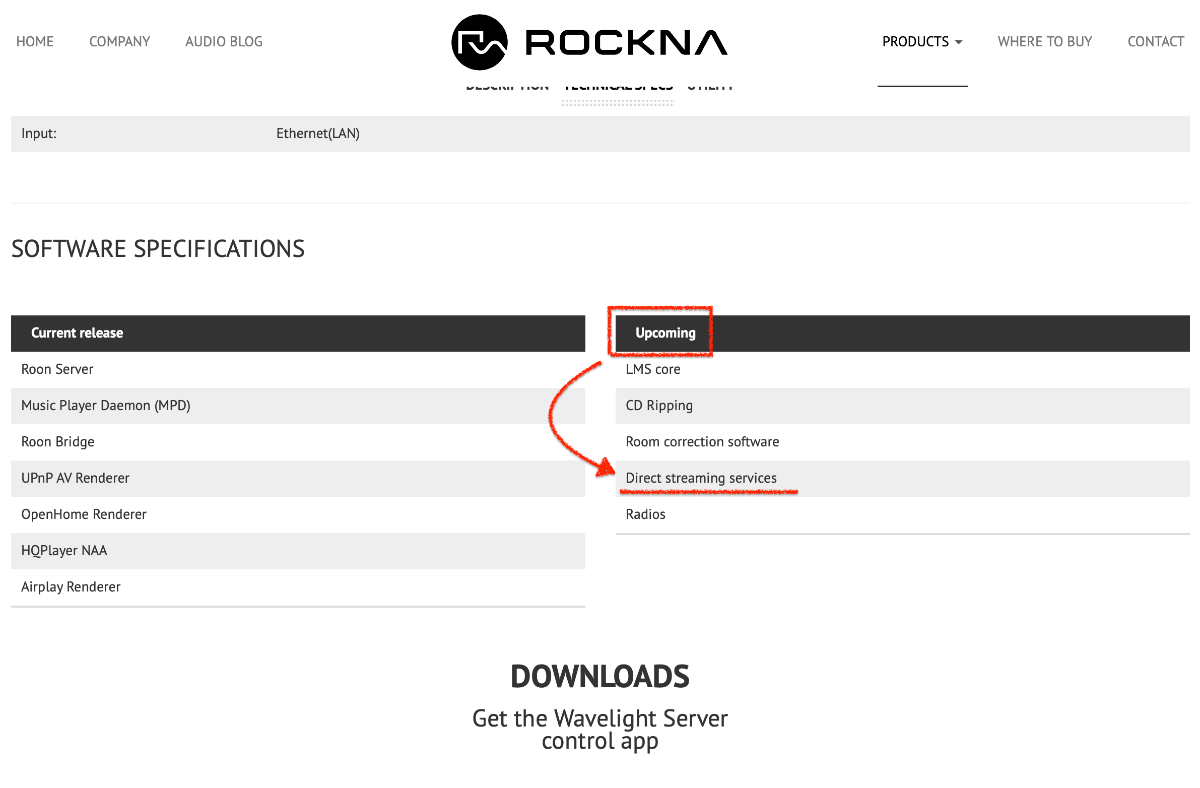This screenshot has width=1200, height=788.
Task: Click the ROCKNA brand wordmark
Action: (626, 42)
